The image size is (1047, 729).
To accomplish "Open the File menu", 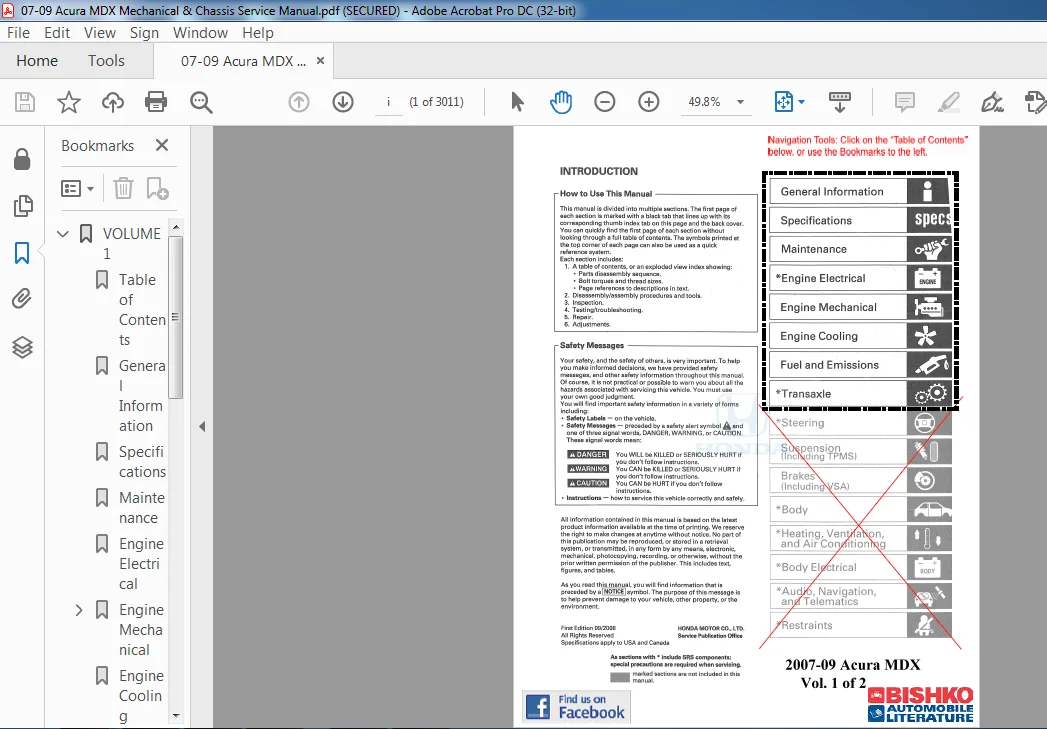I will pyautogui.click(x=18, y=33).
